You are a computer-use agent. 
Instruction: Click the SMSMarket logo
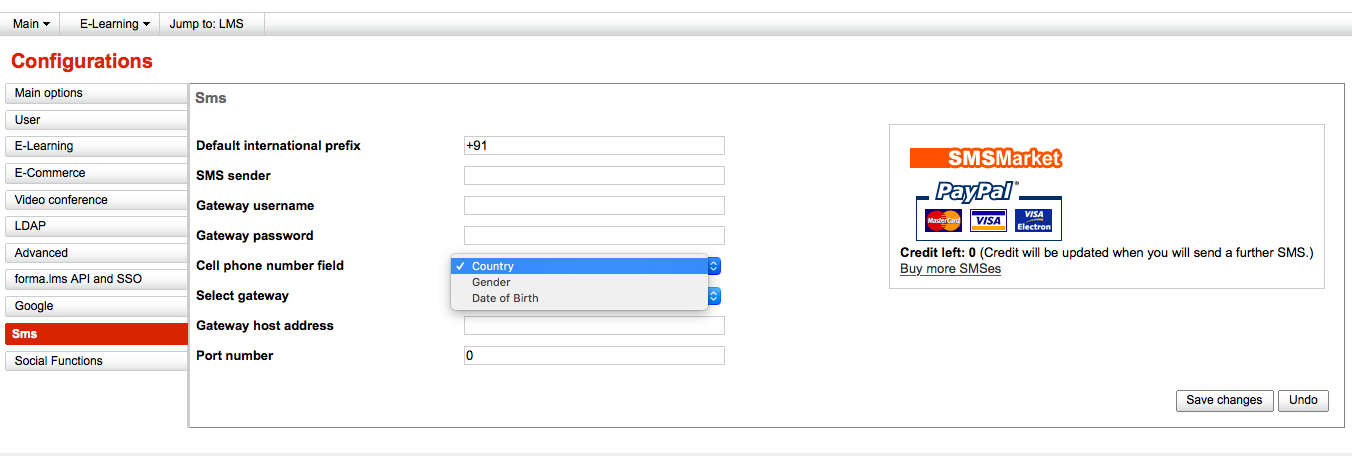(x=985, y=158)
